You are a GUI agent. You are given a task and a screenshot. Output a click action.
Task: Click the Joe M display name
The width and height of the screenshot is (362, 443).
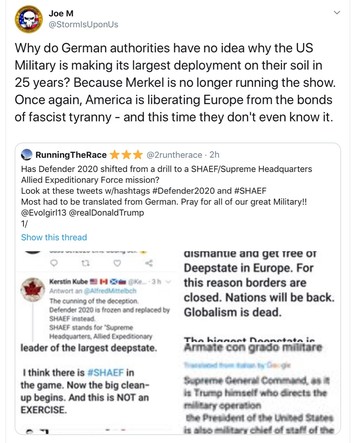[x=61, y=13]
